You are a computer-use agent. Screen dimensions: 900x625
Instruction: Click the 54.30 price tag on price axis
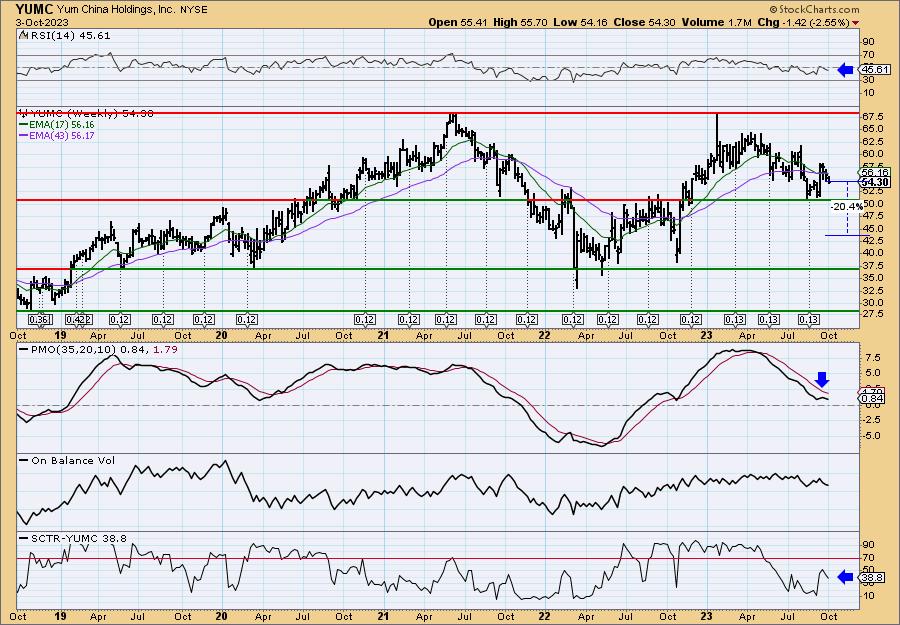(874, 183)
